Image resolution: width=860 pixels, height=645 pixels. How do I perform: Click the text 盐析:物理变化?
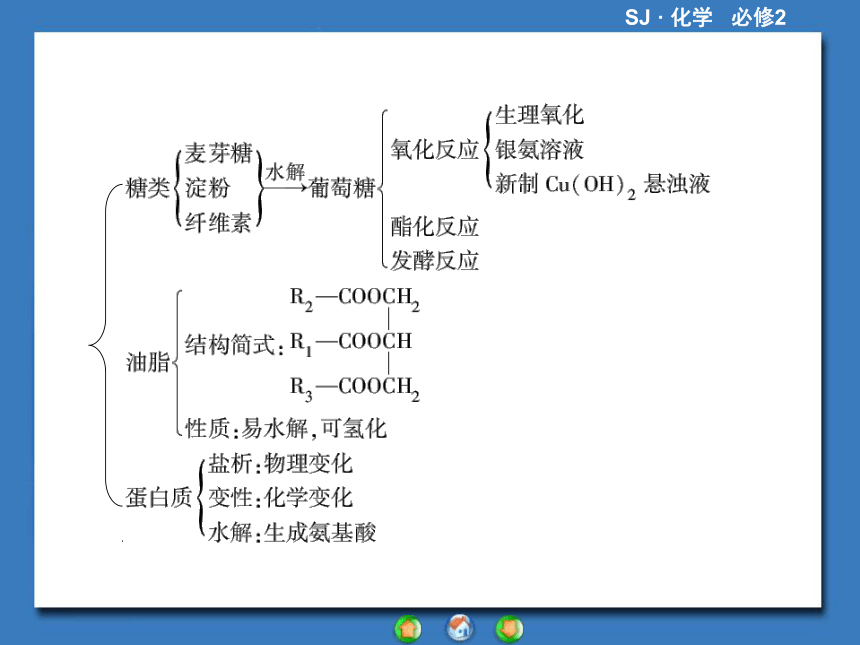tap(280, 464)
